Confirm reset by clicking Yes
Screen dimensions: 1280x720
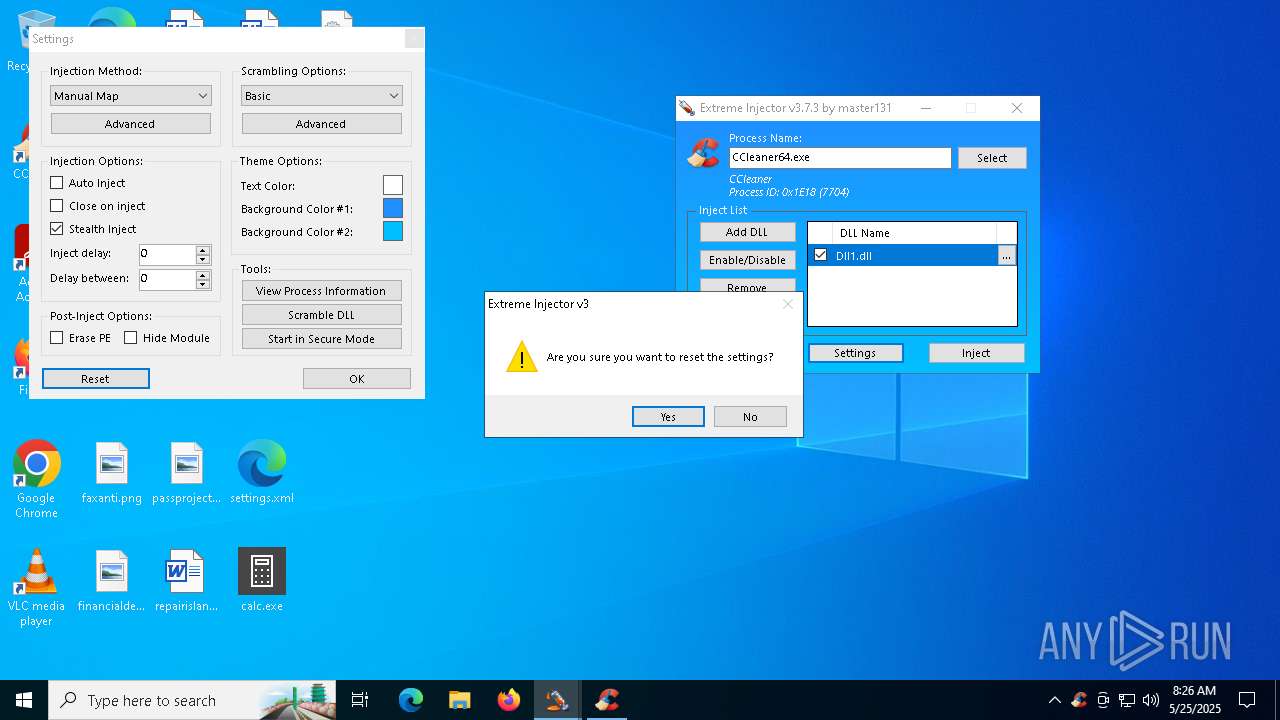pyautogui.click(x=668, y=417)
